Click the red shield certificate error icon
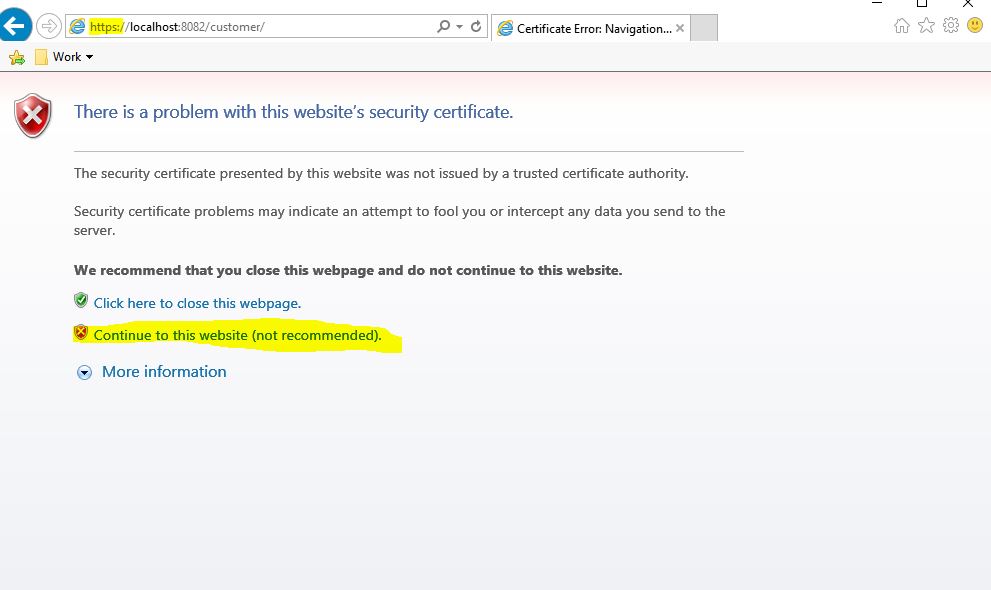 coord(33,116)
